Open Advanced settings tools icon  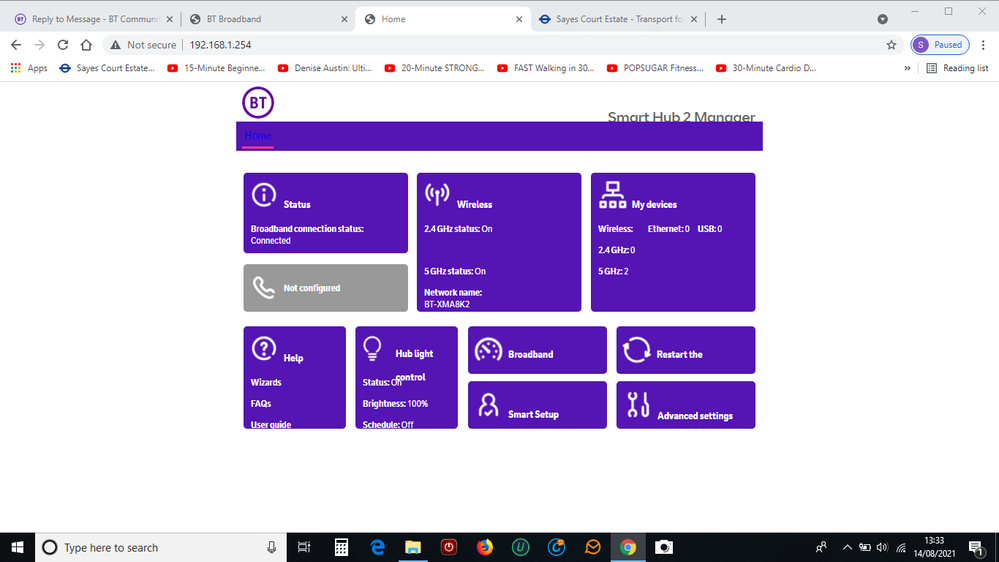pyautogui.click(x=638, y=405)
